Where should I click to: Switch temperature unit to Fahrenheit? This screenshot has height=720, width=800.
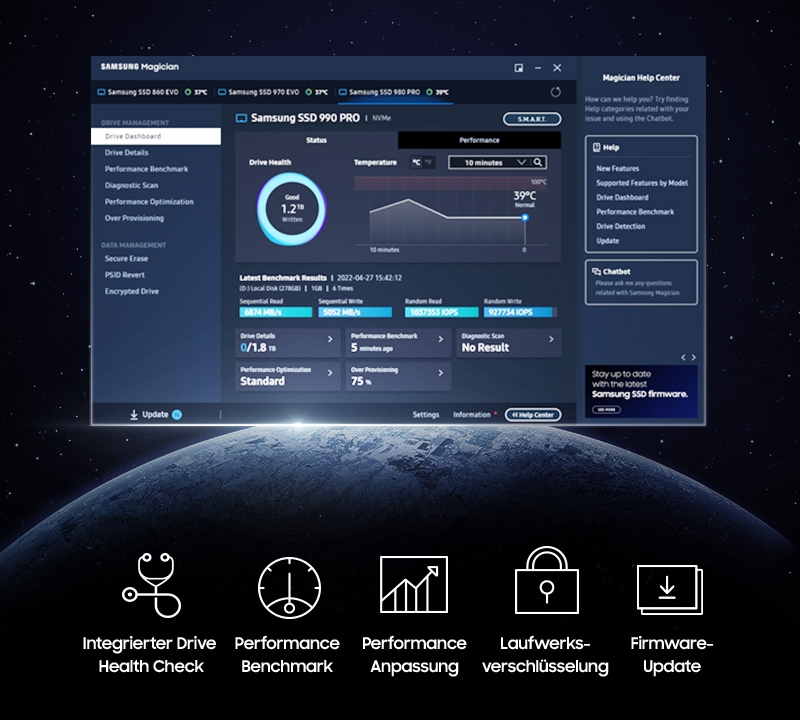429,162
